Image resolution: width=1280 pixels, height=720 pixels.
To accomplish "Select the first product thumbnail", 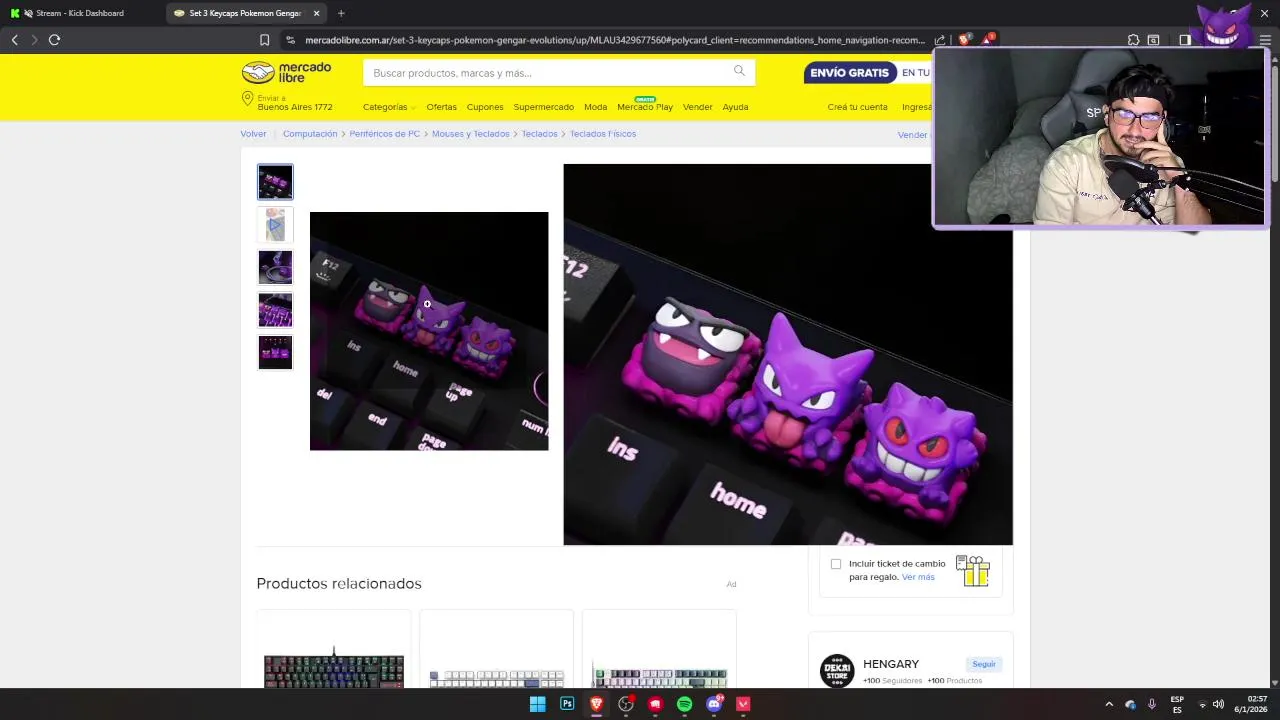I will [275, 182].
